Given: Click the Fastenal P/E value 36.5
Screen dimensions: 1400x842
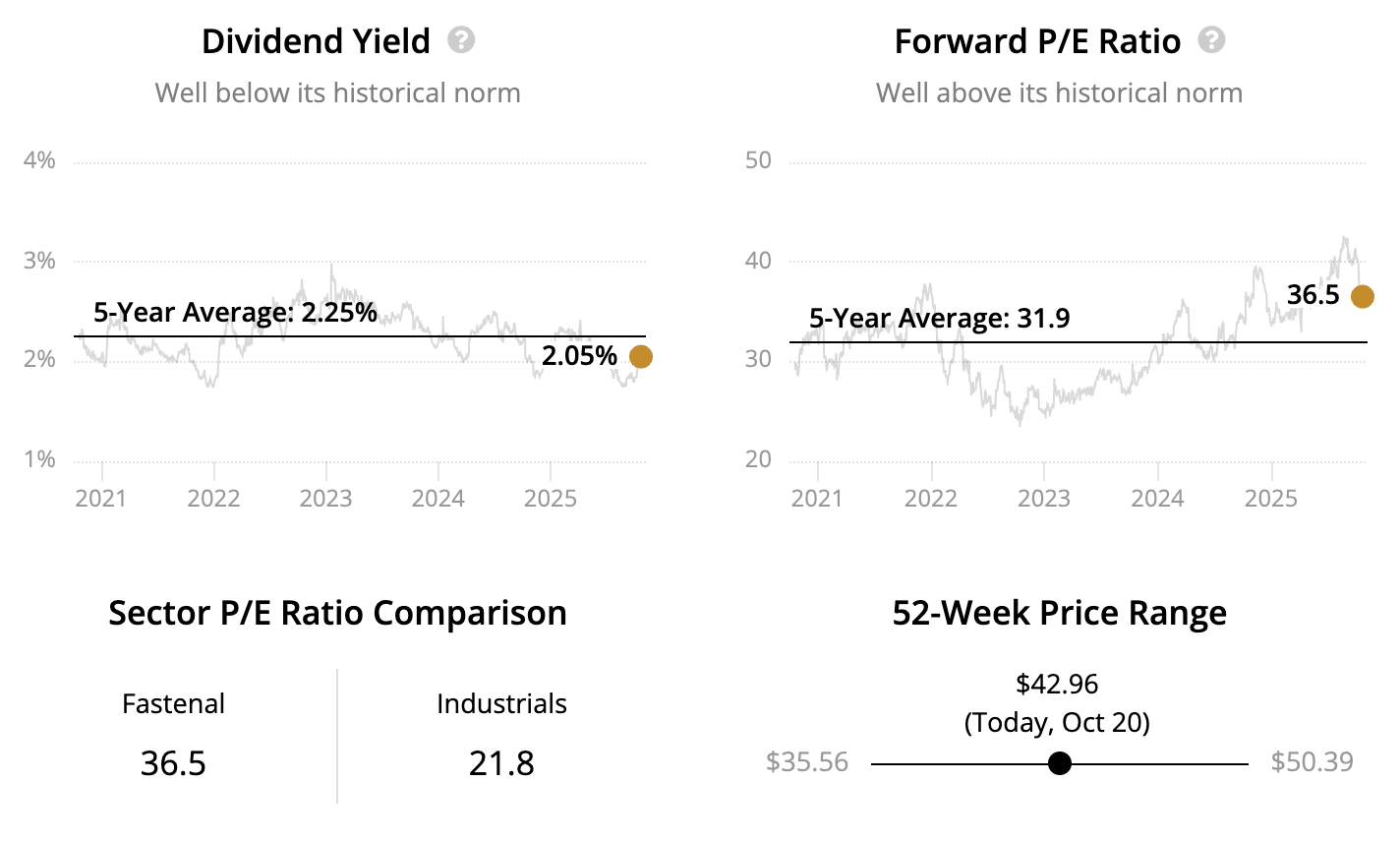Looking at the screenshot, I should [x=173, y=763].
